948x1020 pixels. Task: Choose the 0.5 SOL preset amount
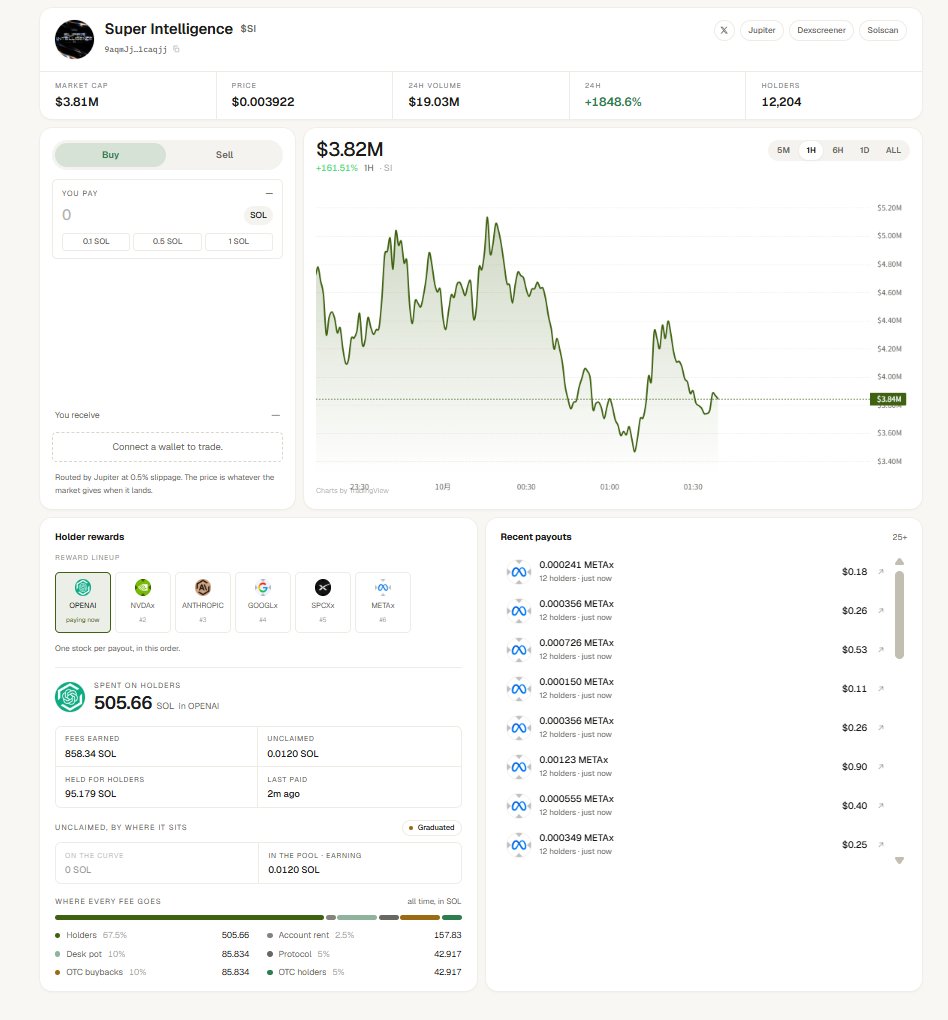[167, 241]
